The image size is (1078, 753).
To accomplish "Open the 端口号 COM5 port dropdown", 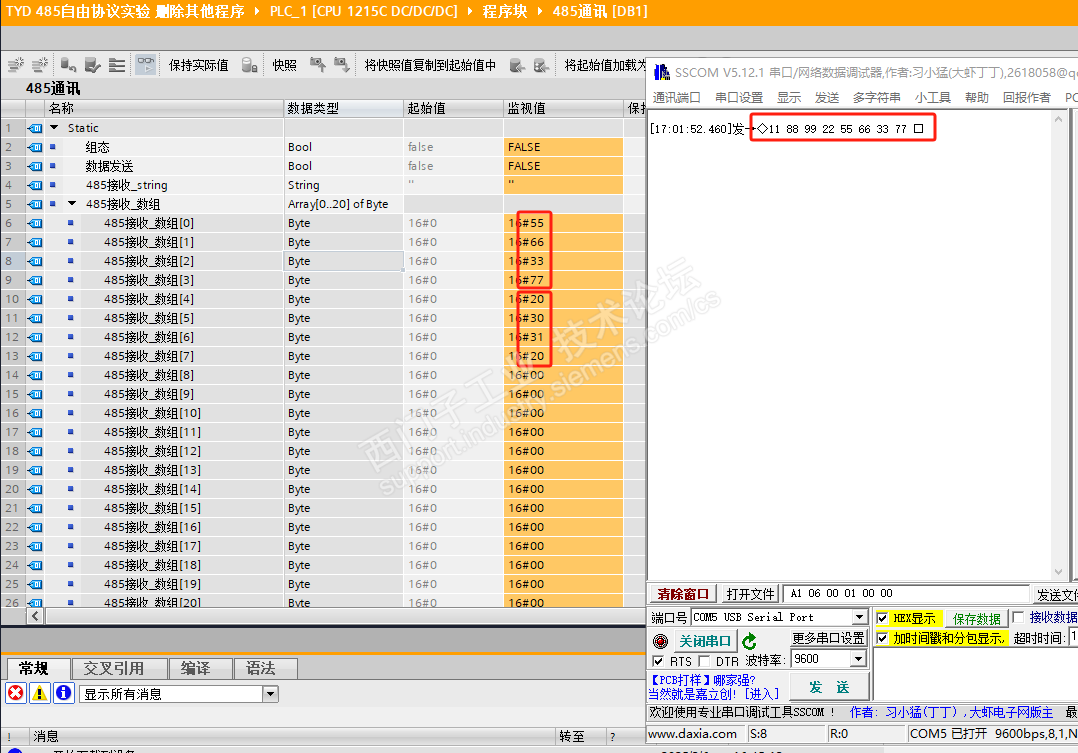I will (859, 617).
